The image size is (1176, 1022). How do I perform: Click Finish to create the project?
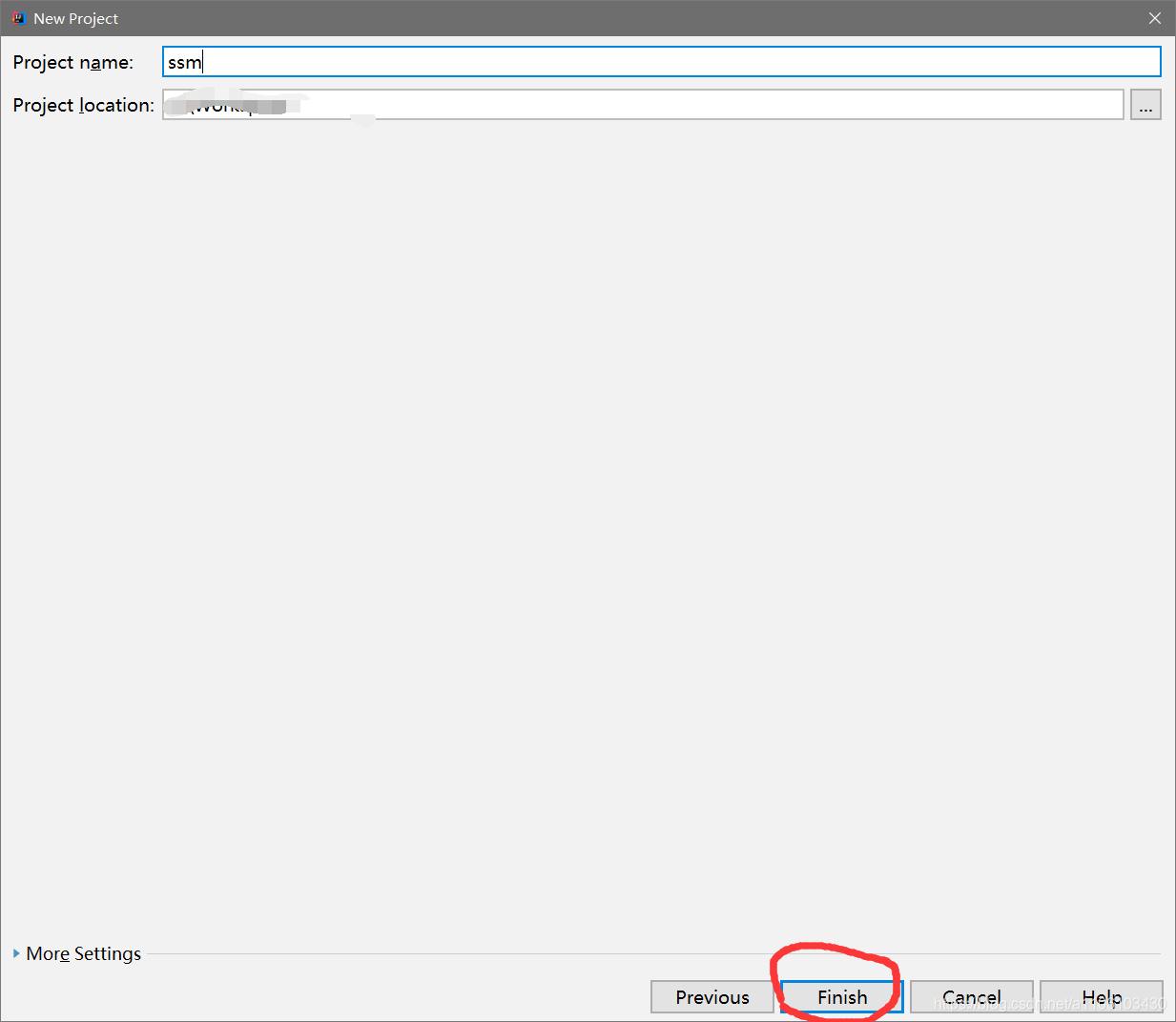[842, 997]
